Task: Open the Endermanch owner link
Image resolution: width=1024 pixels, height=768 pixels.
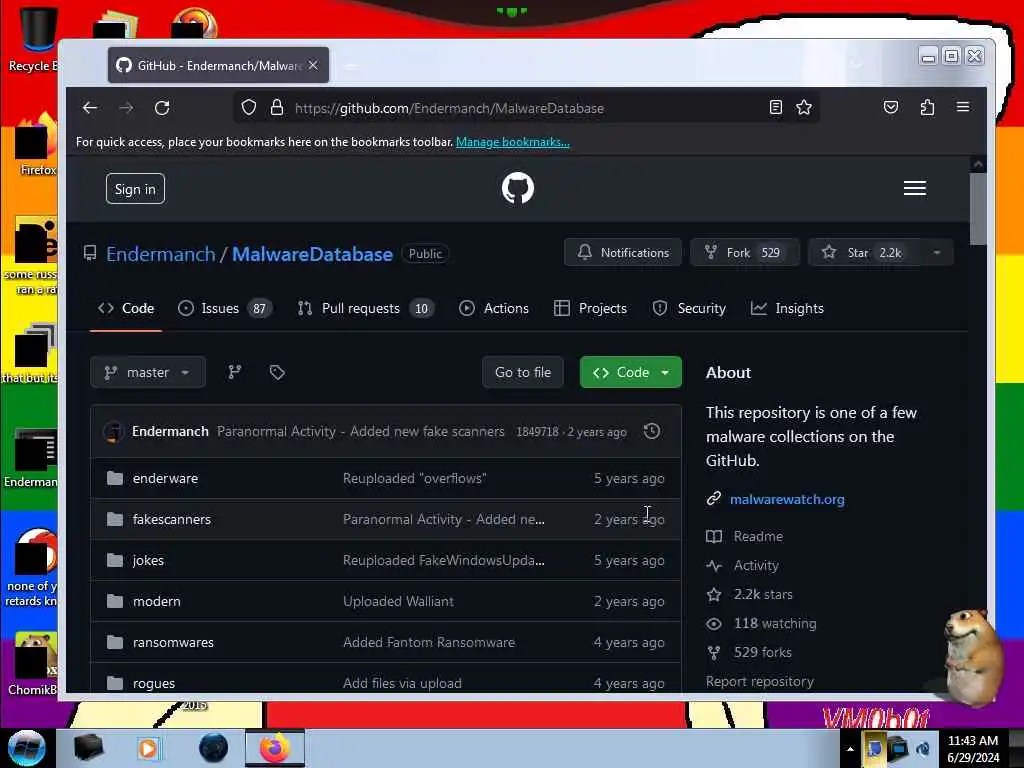Action: (x=161, y=254)
